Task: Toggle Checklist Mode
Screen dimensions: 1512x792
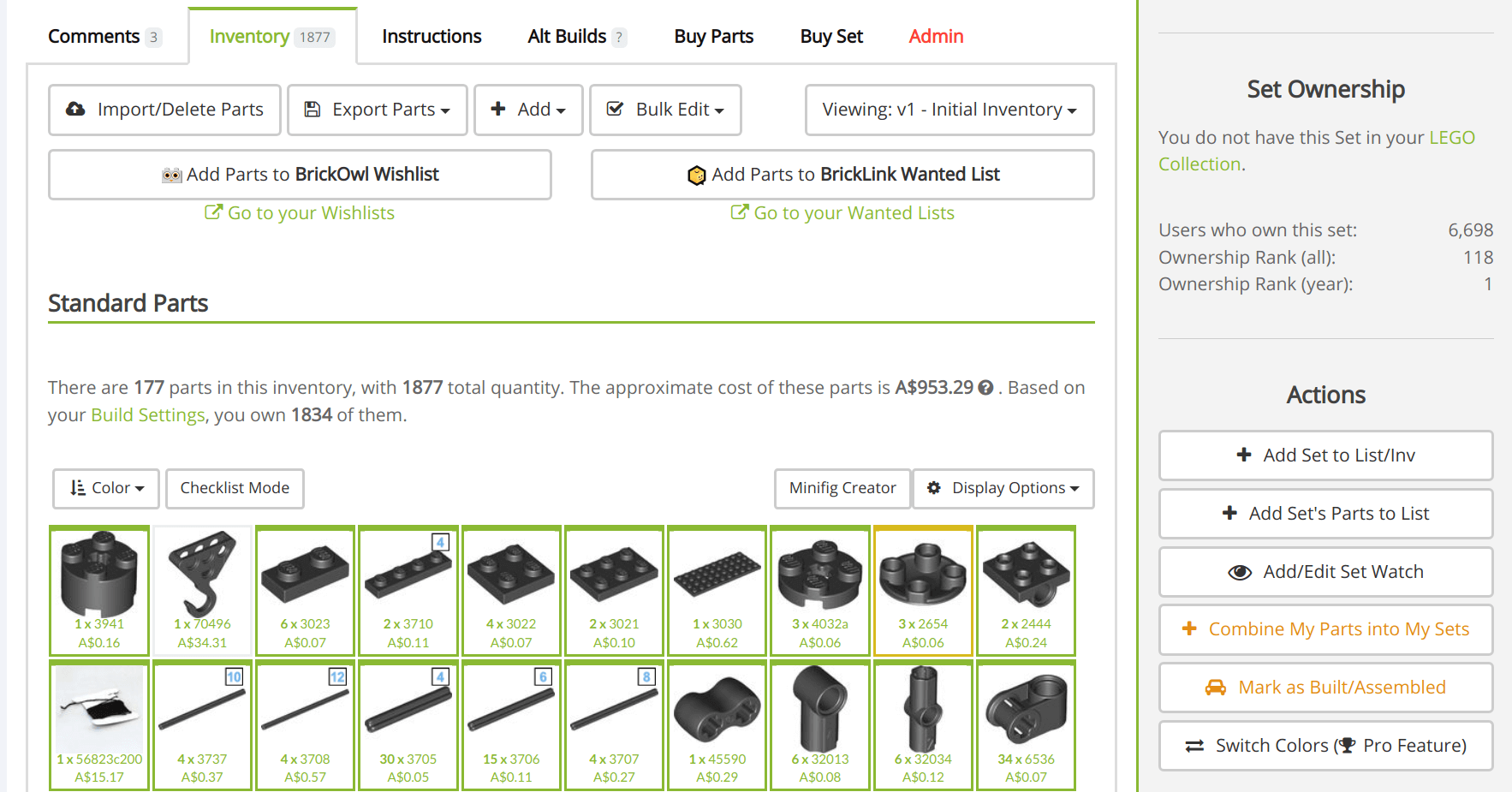Action: coord(235,488)
